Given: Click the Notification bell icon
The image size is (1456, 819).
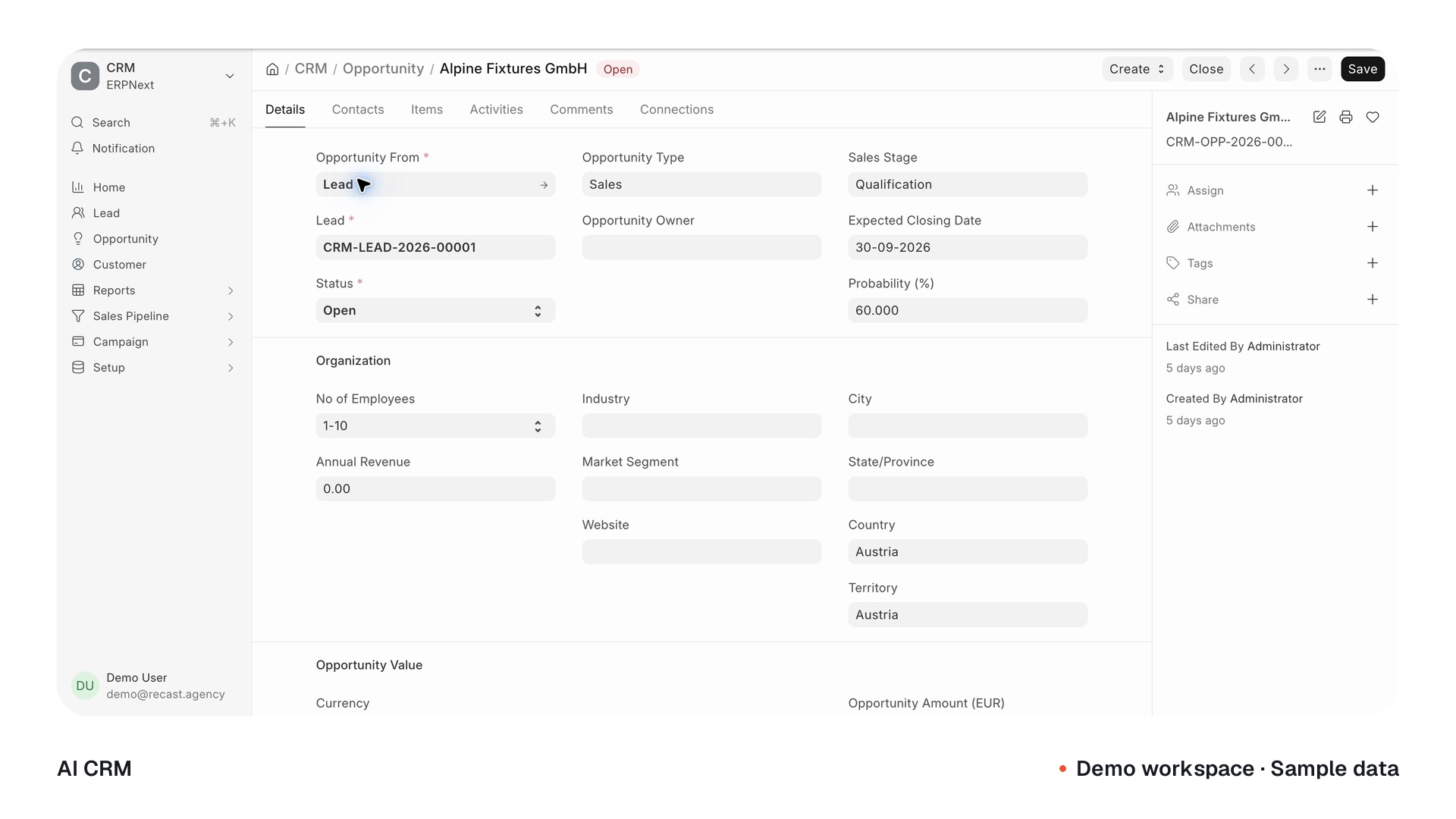Looking at the screenshot, I should tap(77, 148).
